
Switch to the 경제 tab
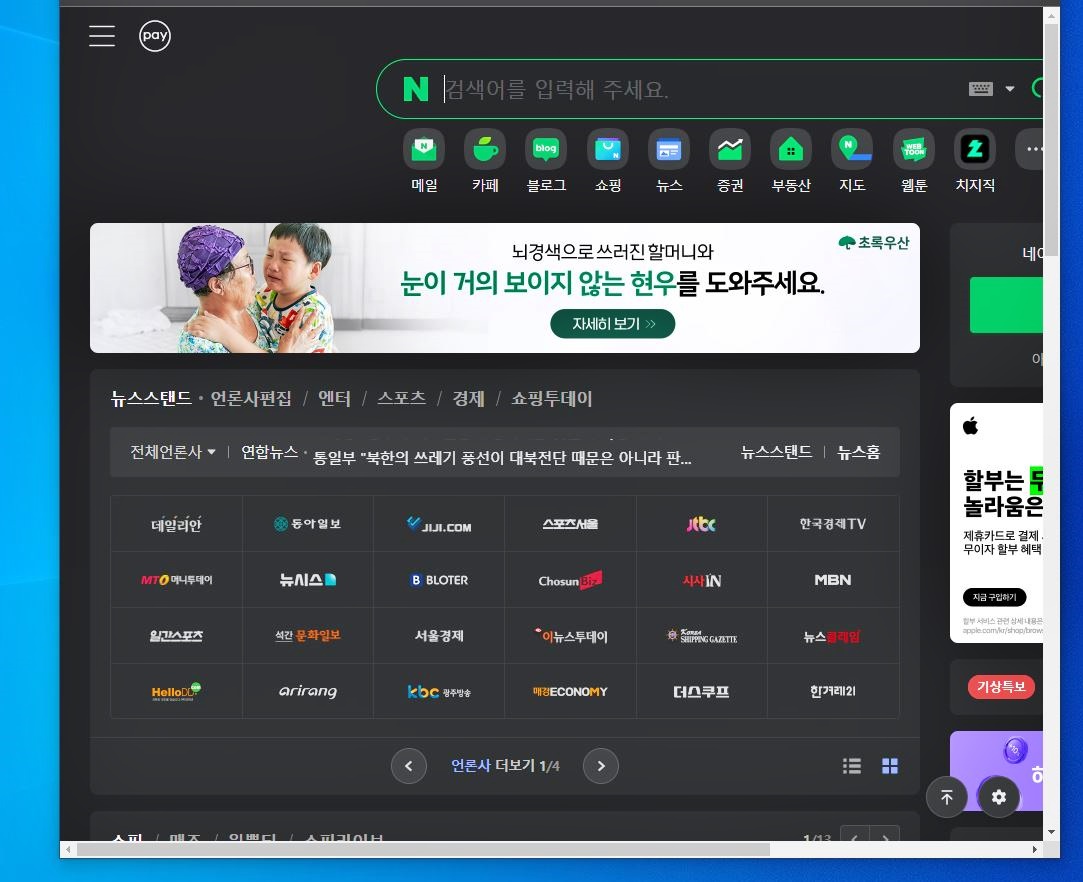[468, 399]
